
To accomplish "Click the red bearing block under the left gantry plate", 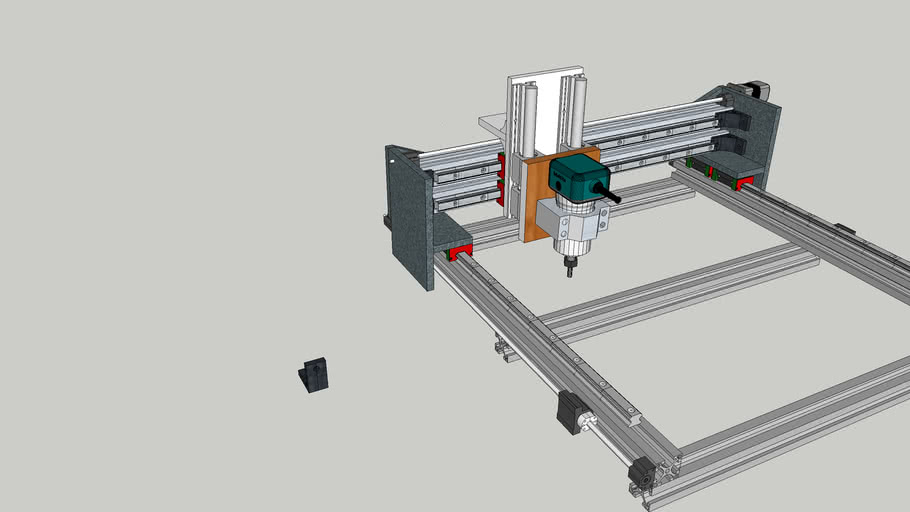I will [x=460, y=252].
